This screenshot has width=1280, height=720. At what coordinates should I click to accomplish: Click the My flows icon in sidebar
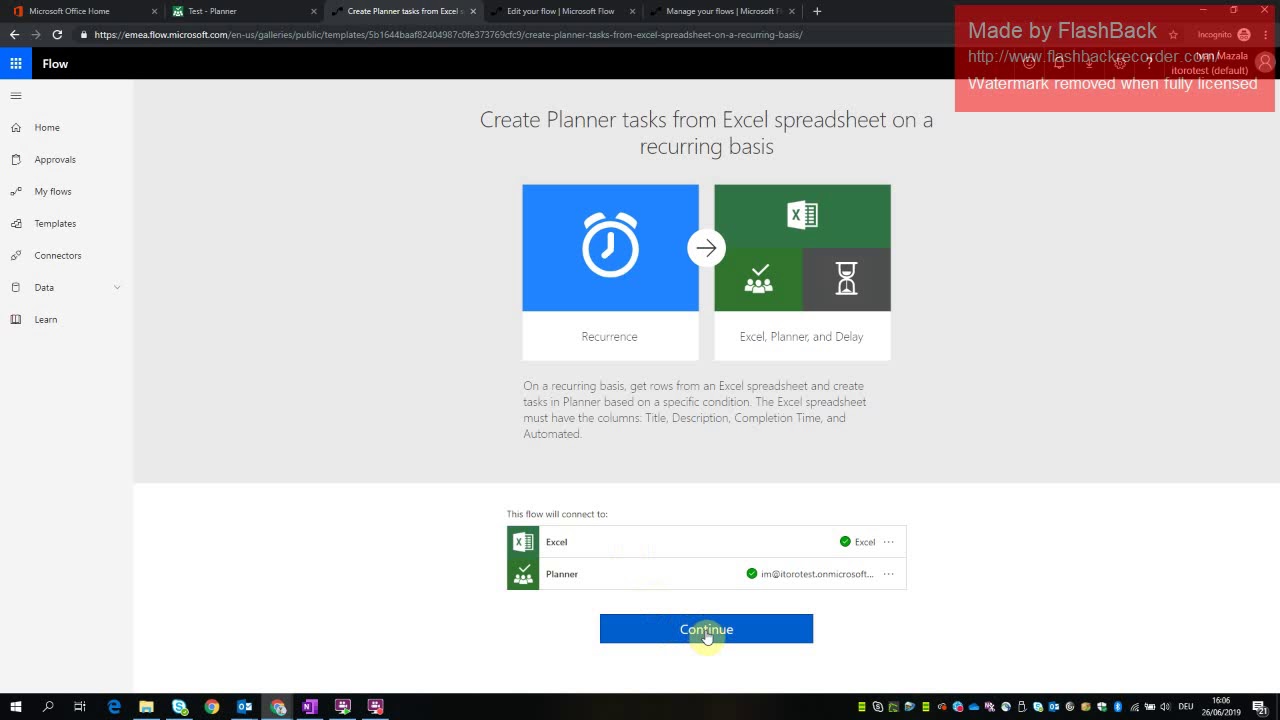pos(16,192)
